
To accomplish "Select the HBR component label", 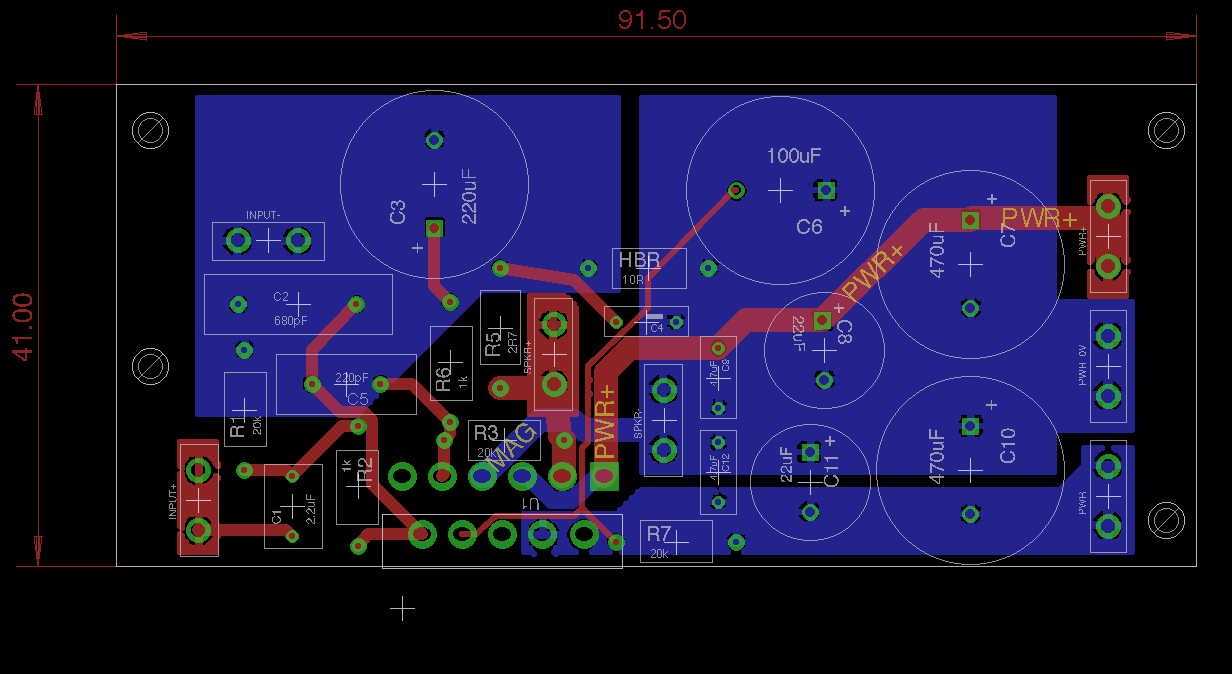I will [639, 261].
